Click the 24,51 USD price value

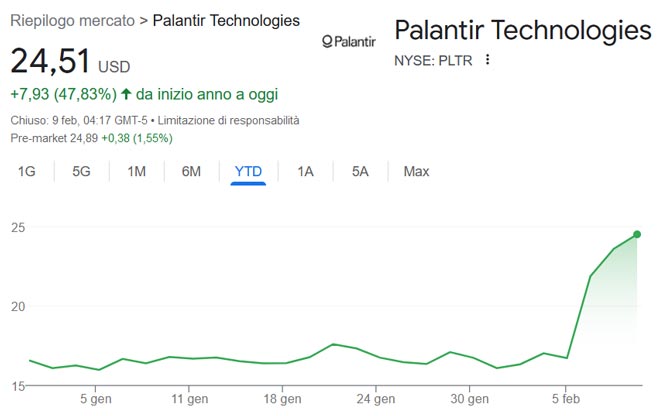point(50,62)
